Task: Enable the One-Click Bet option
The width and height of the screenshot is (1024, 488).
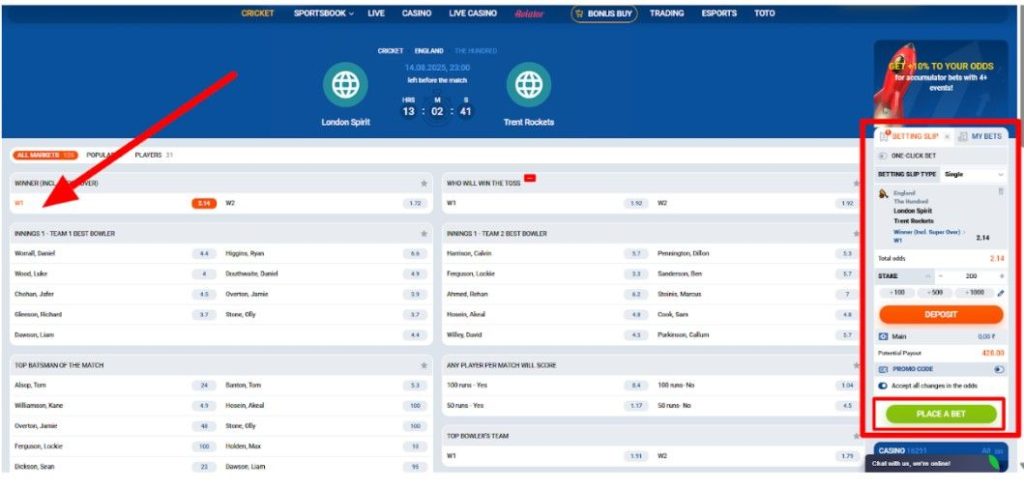Action: 883,156
